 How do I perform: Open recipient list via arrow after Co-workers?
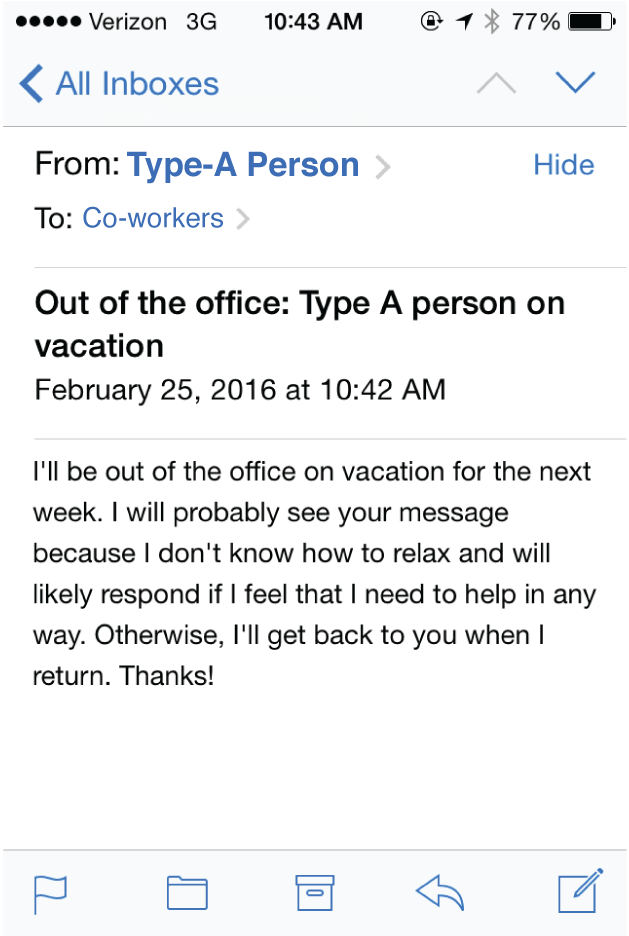(x=245, y=218)
